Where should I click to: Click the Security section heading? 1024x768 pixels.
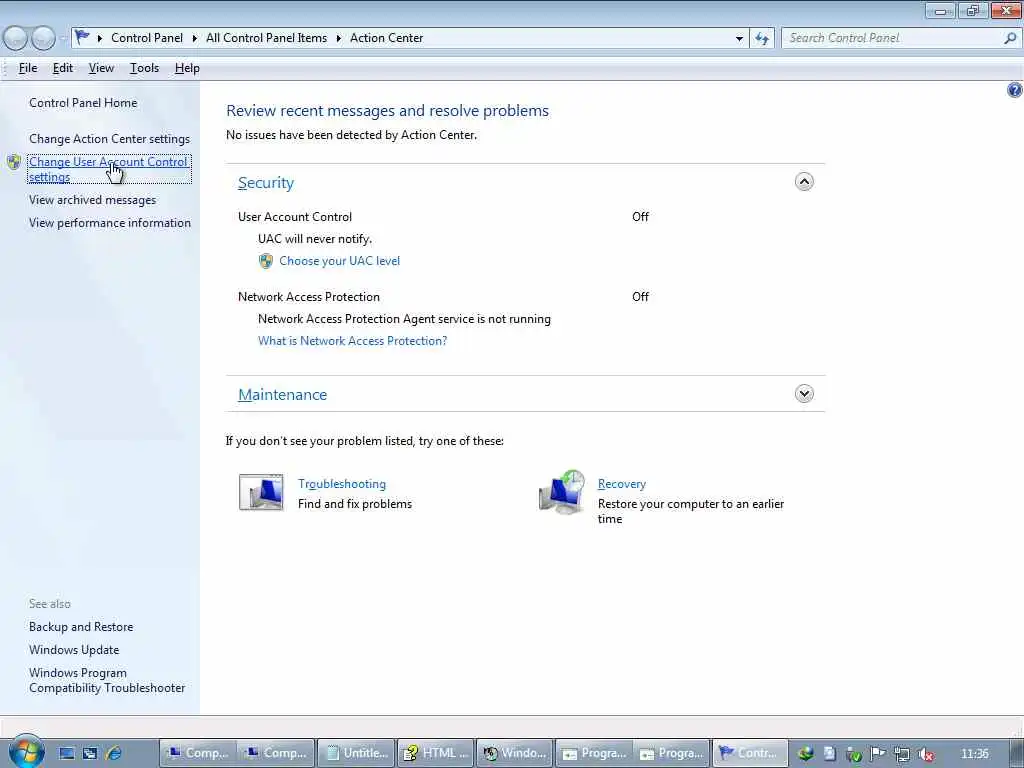[266, 183]
